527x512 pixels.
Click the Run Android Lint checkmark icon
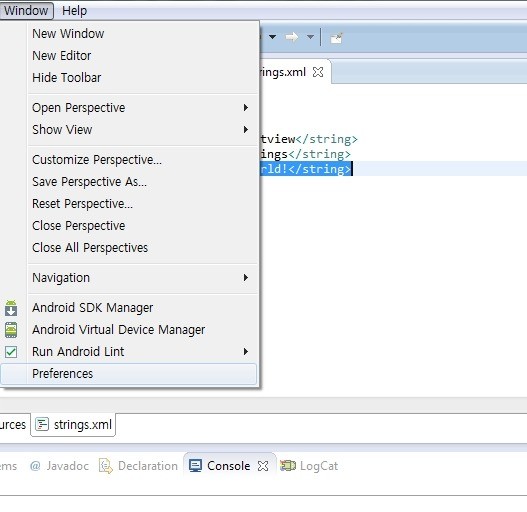point(11,352)
